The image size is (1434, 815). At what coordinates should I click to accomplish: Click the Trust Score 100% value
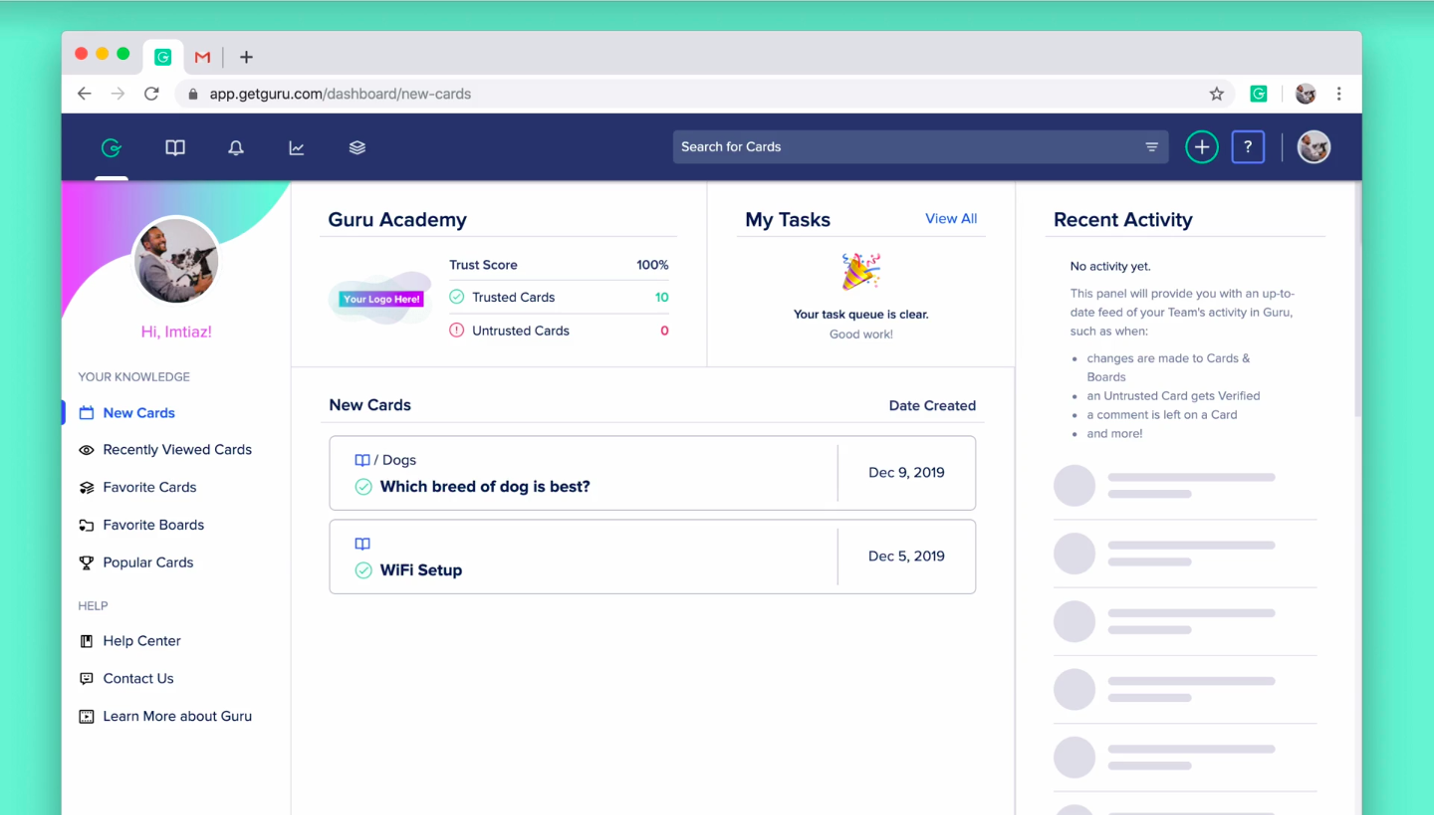point(652,265)
